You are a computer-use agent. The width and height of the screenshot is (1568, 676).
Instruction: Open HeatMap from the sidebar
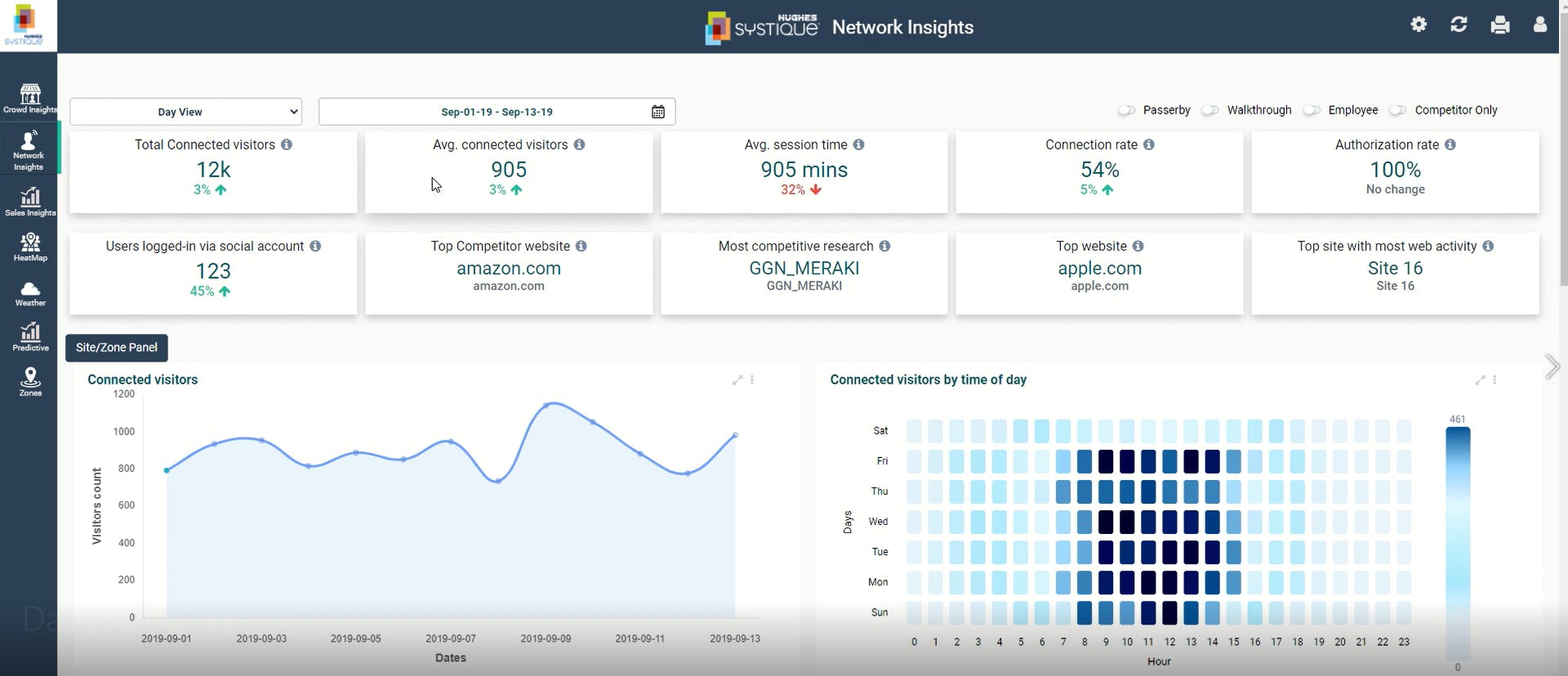30,247
